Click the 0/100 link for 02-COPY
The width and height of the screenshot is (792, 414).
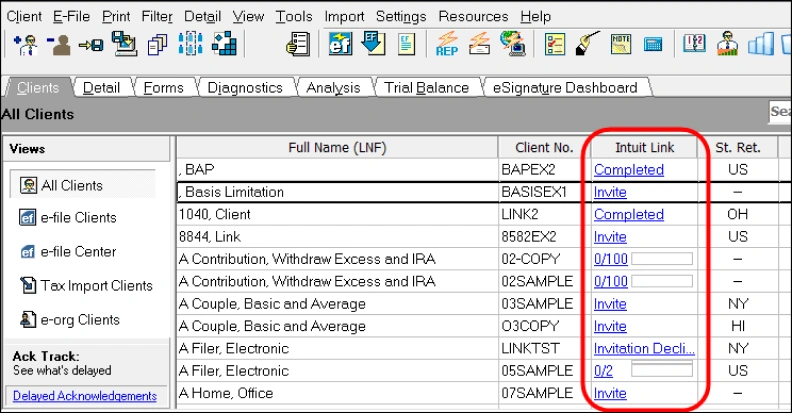611,259
